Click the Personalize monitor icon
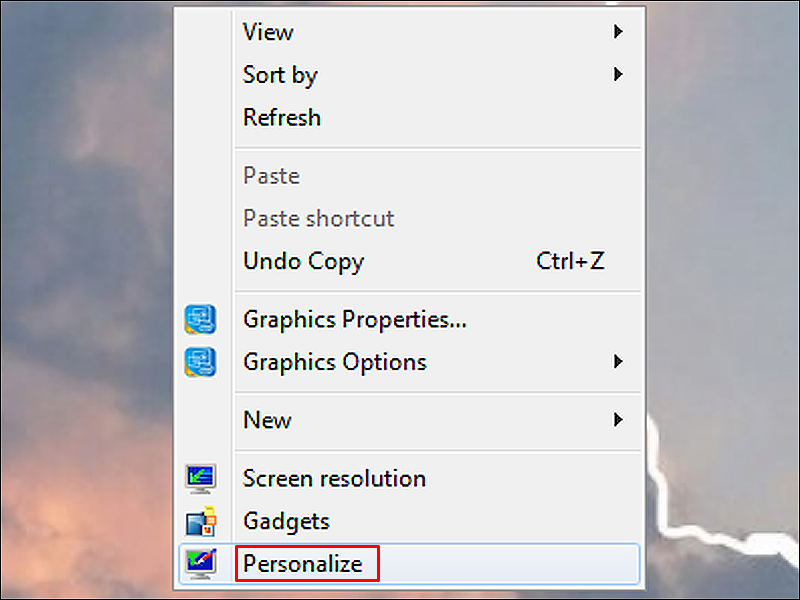Image resolution: width=800 pixels, height=600 pixels. (x=200, y=564)
